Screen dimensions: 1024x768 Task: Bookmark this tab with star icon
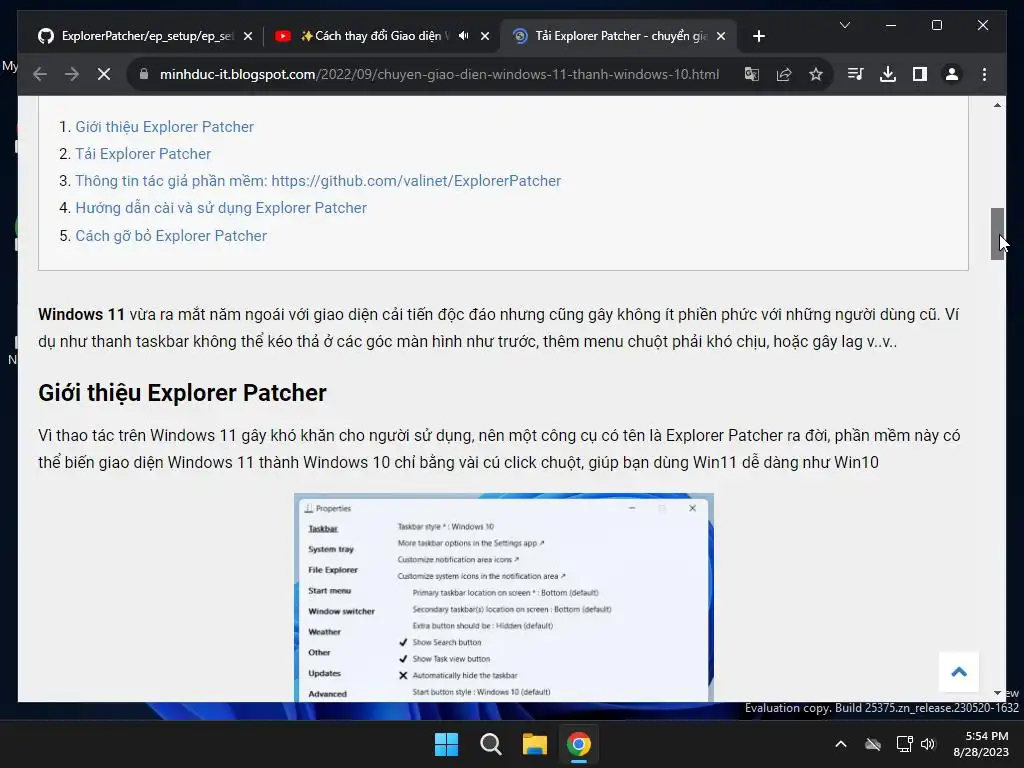tap(816, 74)
